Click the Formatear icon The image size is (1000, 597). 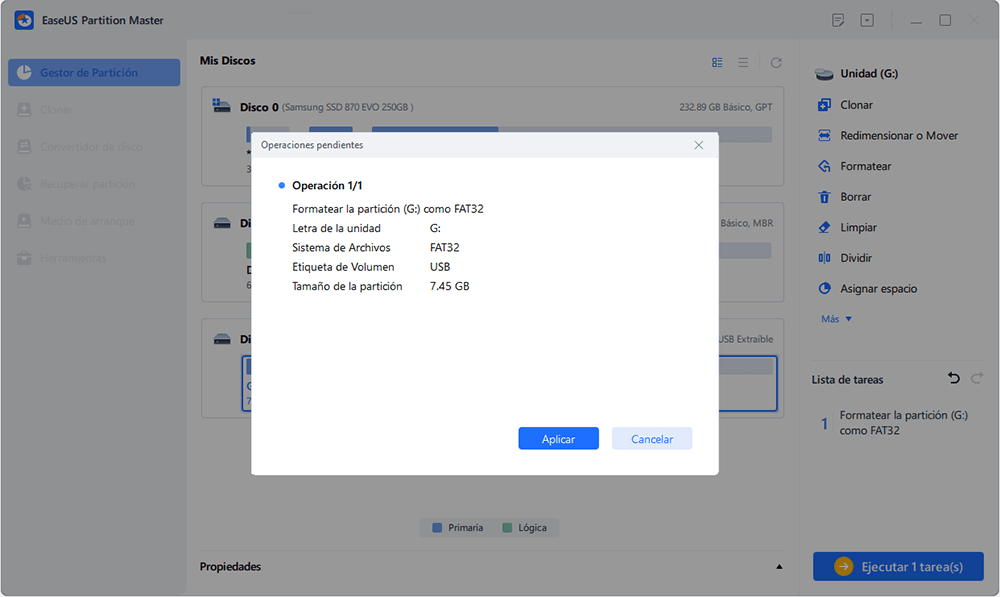pyautogui.click(x=825, y=166)
